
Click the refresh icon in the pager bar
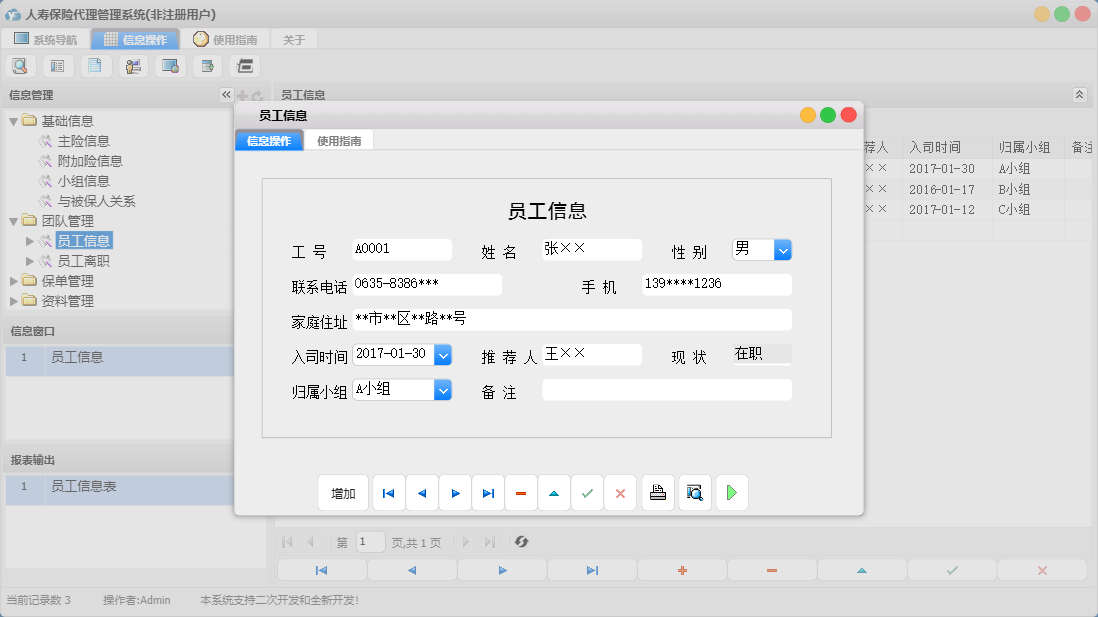[519, 541]
